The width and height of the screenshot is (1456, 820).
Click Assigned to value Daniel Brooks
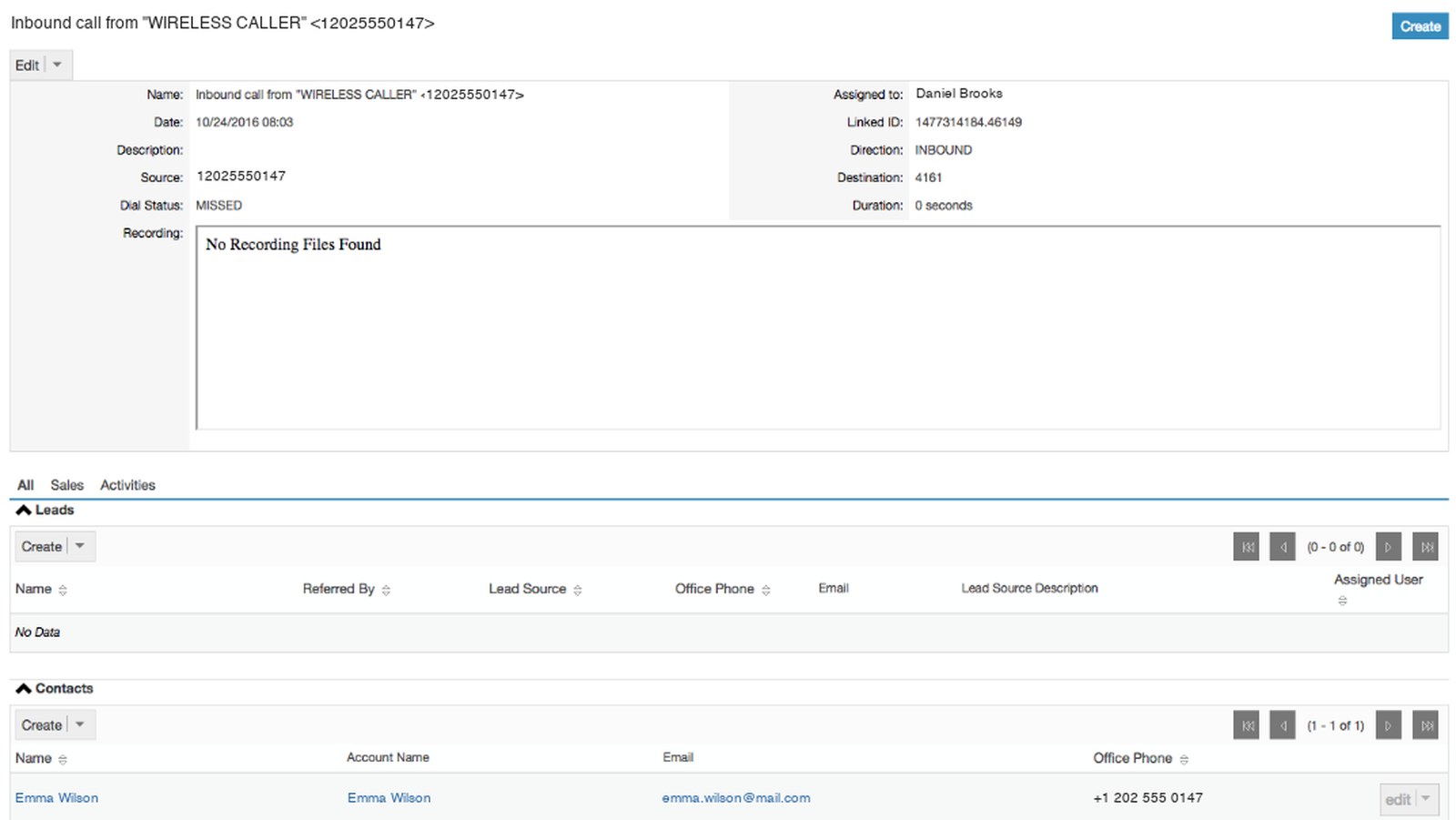click(959, 94)
